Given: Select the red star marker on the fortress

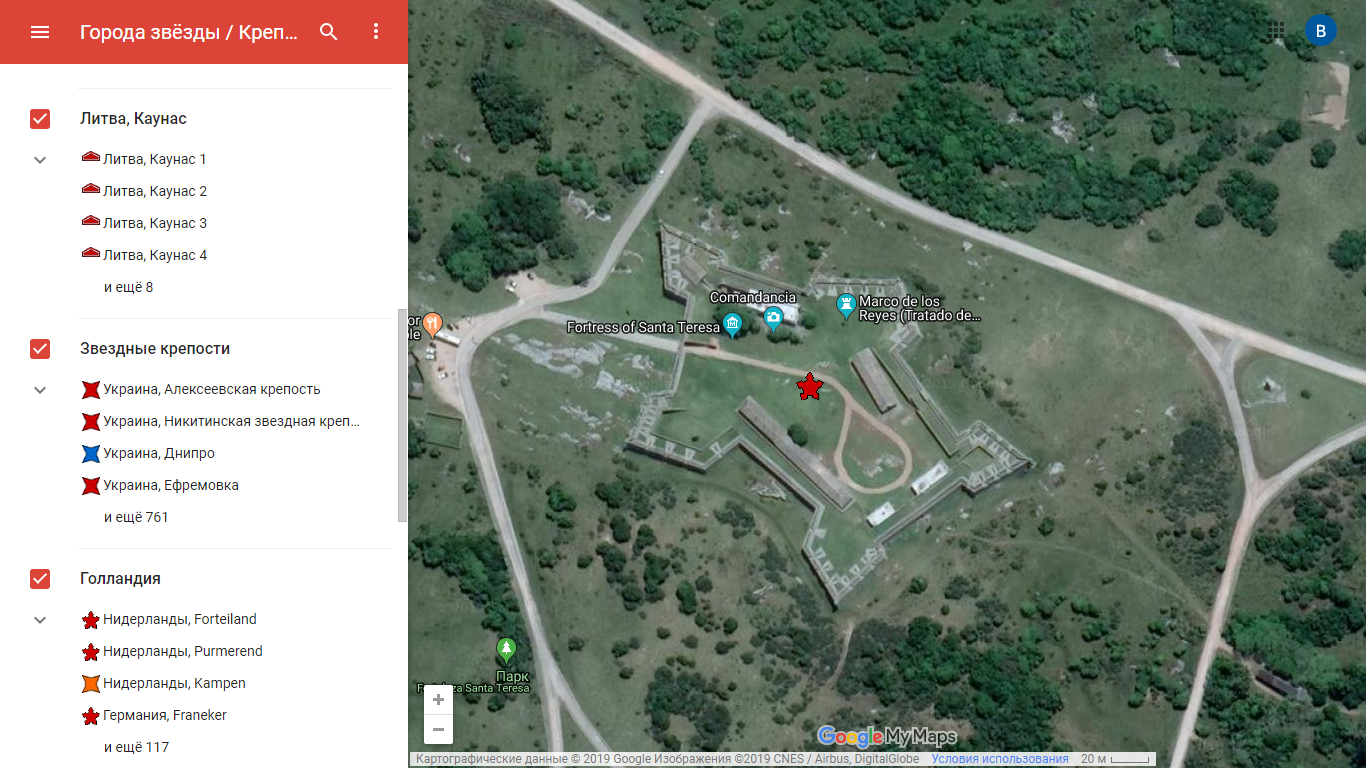Looking at the screenshot, I should [809, 386].
